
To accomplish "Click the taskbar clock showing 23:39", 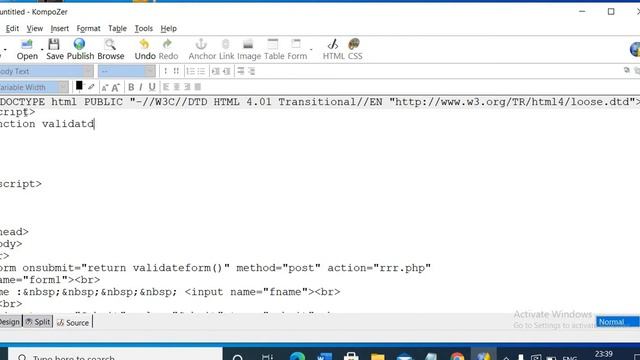I will point(603,354).
